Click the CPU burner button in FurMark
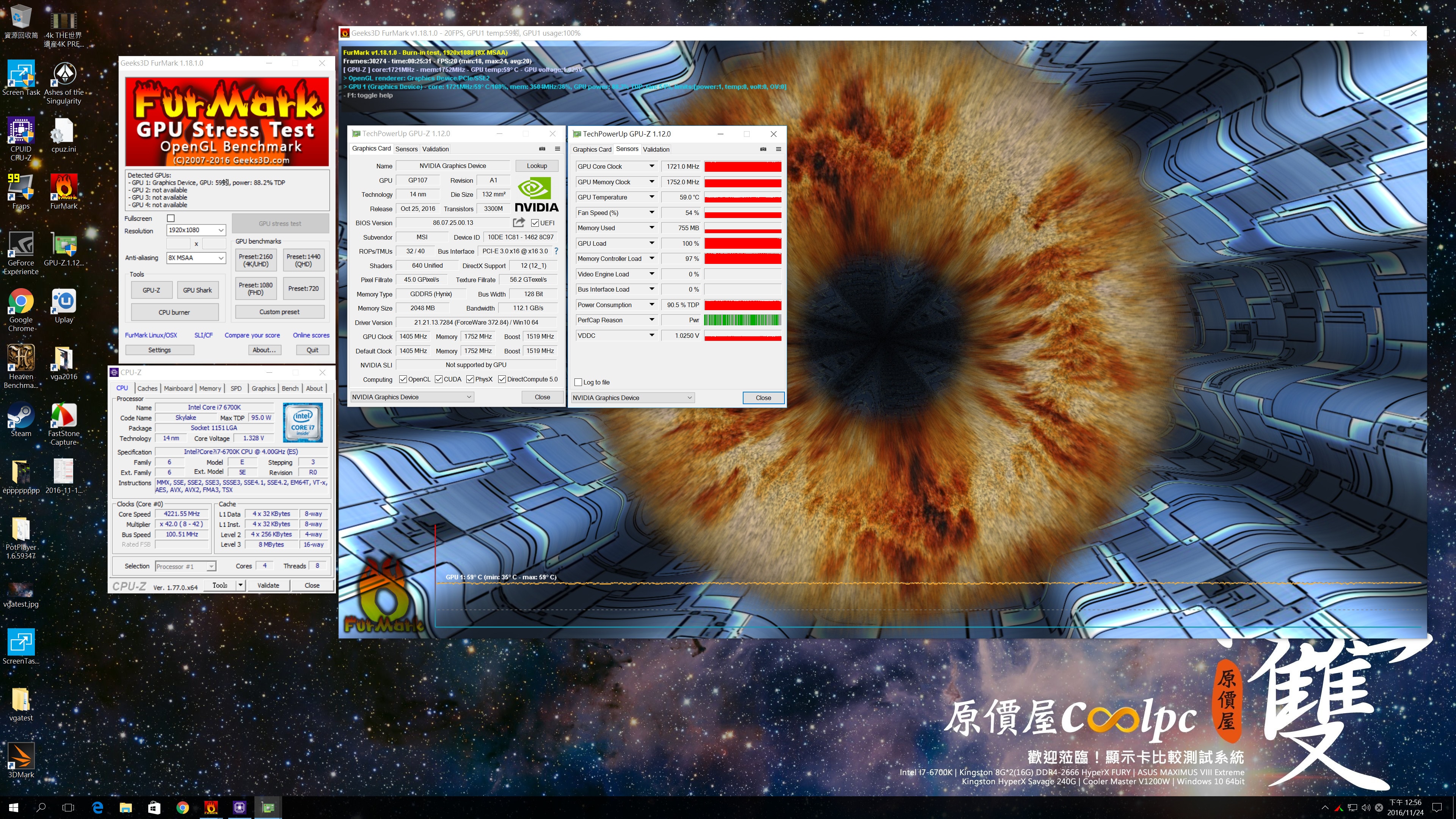This screenshot has width=1456, height=819. coord(174,312)
